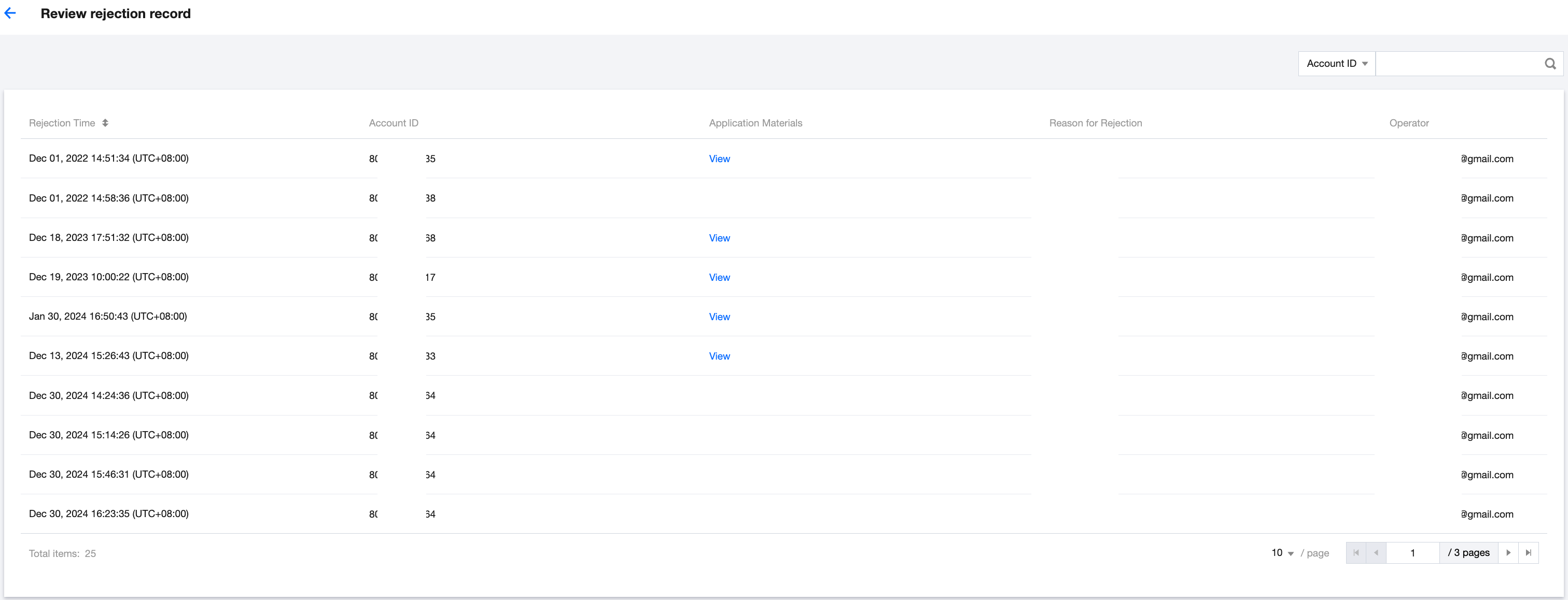
Task: Click the Account ID column header
Action: [393, 123]
